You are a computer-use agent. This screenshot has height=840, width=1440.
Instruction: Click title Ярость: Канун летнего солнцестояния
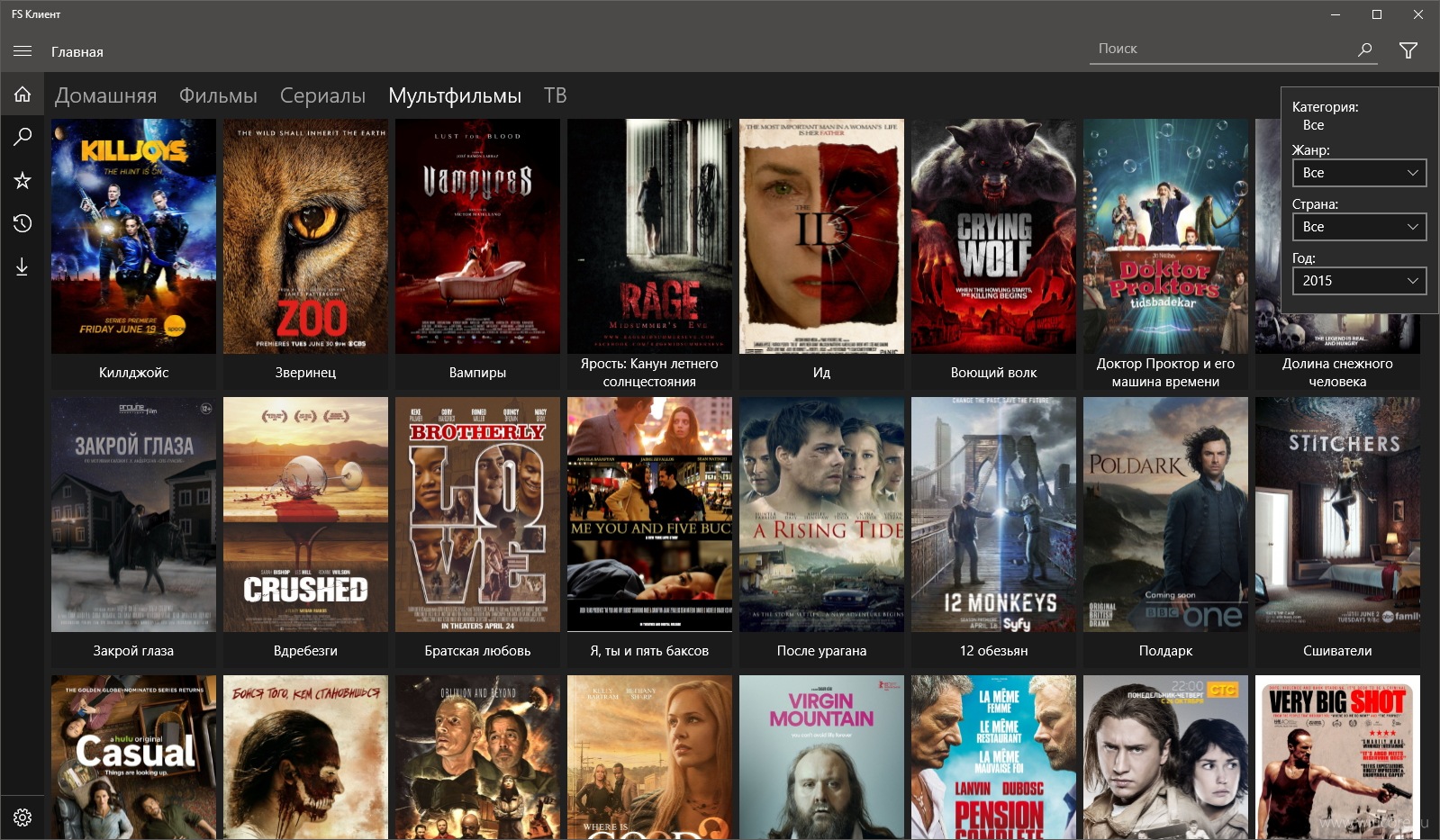pyautogui.click(x=649, y=373)
